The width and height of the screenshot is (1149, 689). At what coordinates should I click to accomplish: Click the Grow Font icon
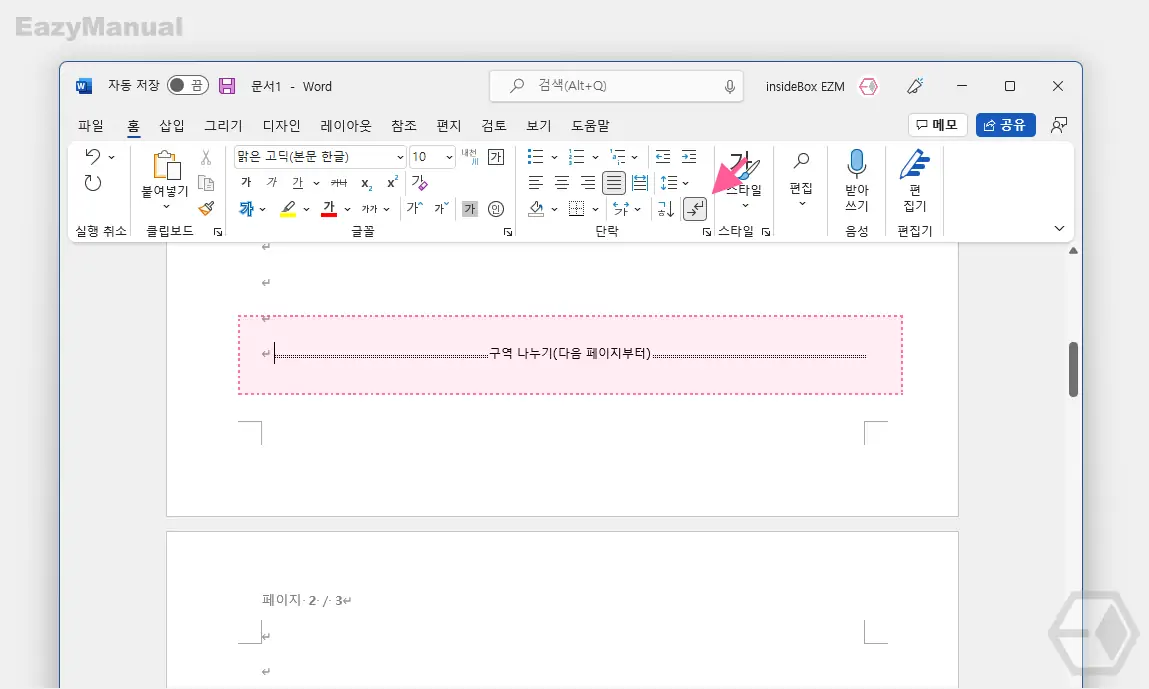(415, 208)
